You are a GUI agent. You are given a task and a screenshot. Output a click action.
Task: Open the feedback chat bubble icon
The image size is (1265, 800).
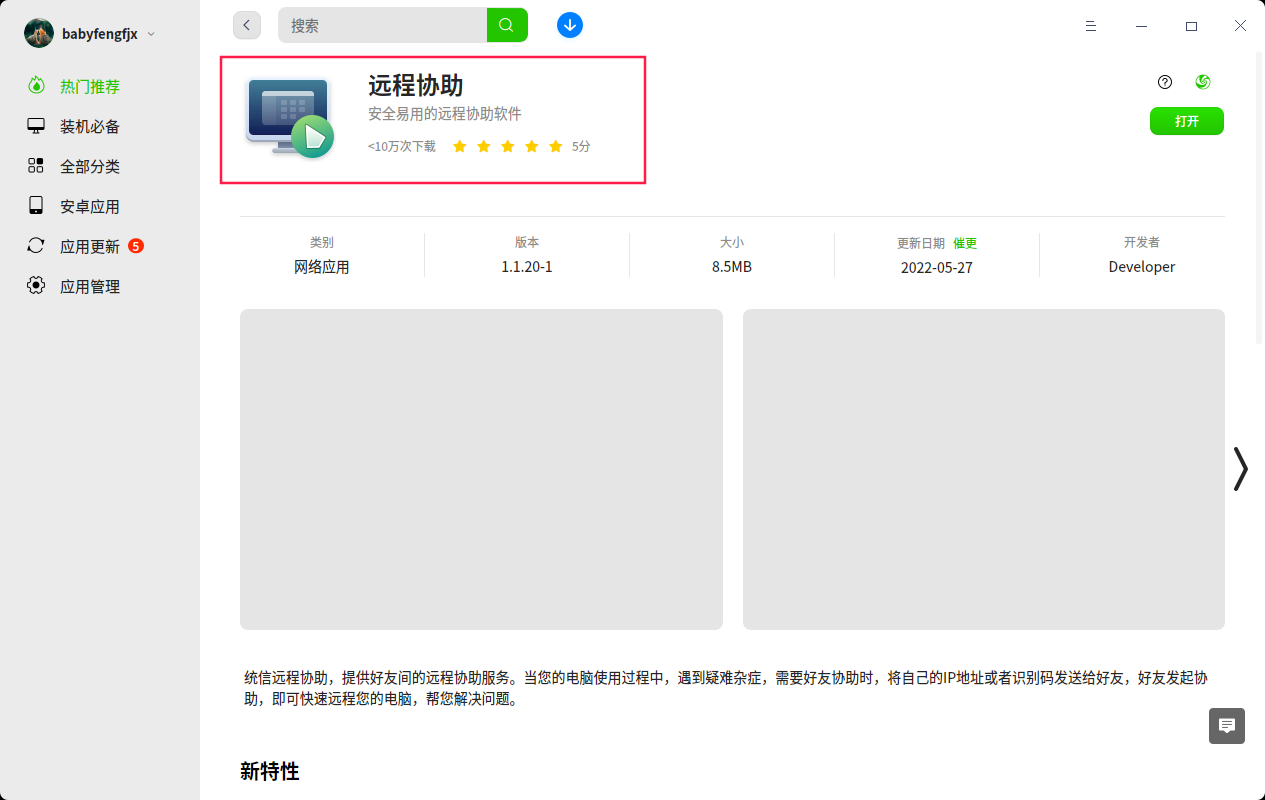[x=1227, y=726]
